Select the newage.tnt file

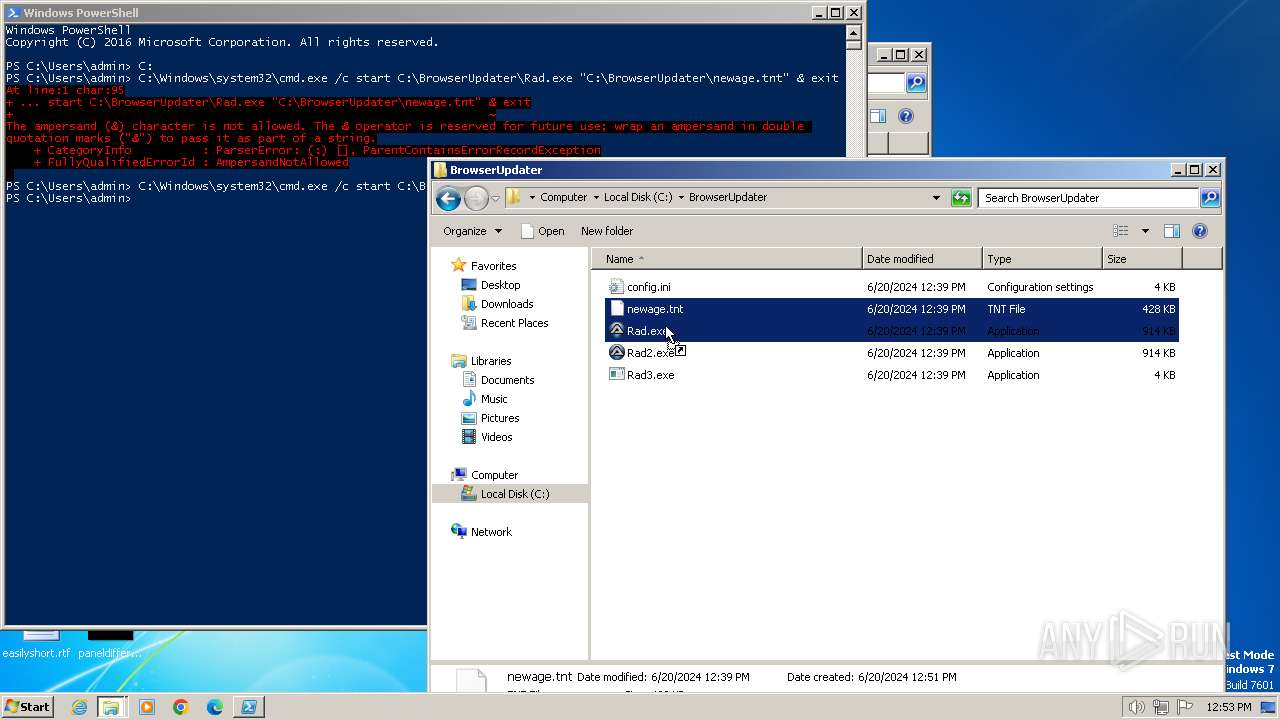(x=891, y=309)
